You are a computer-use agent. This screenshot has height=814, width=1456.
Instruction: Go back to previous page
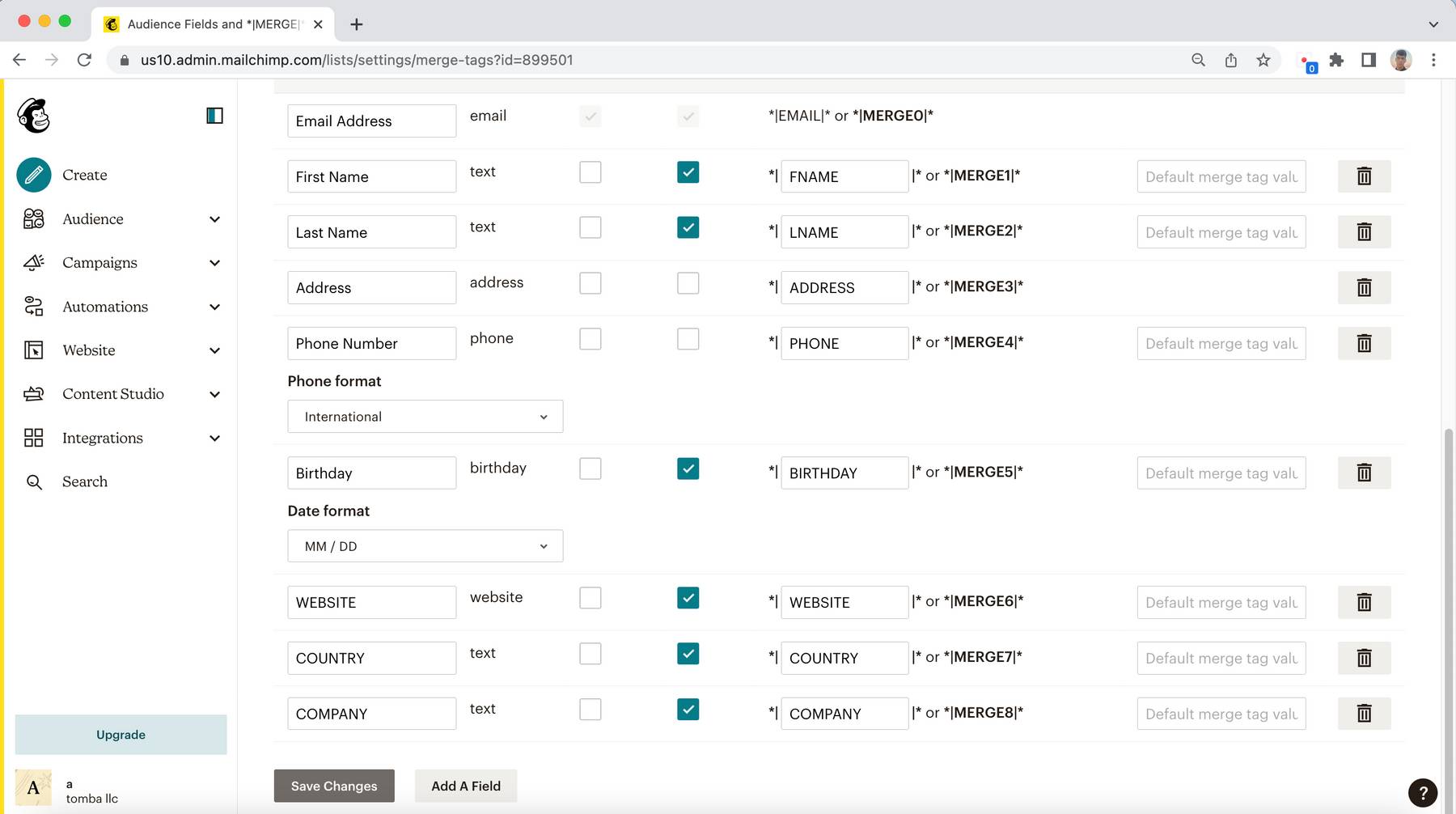pyautogui.click(x=19, y=60)
